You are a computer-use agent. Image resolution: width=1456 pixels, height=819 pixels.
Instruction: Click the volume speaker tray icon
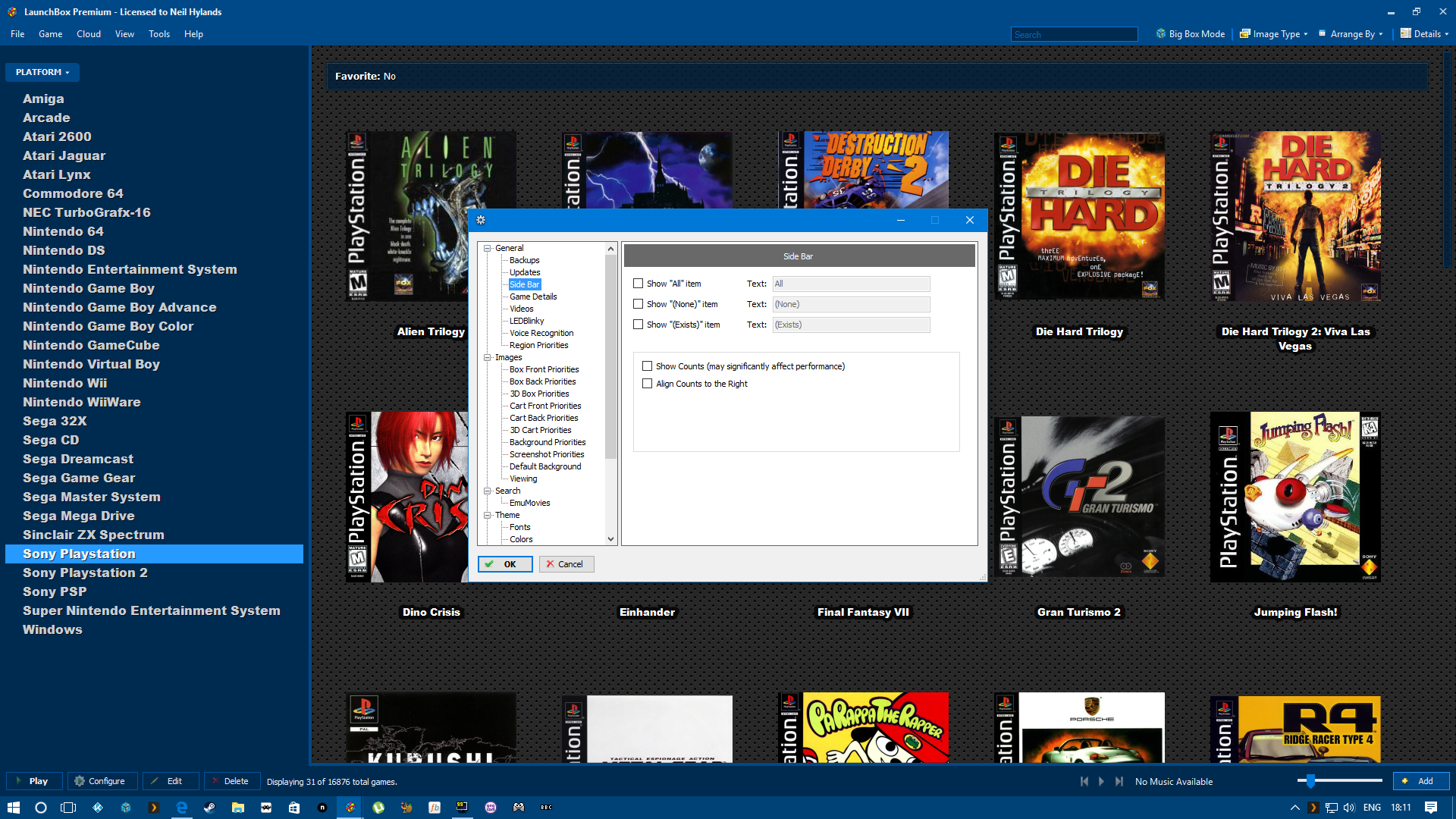(1349, 808)
